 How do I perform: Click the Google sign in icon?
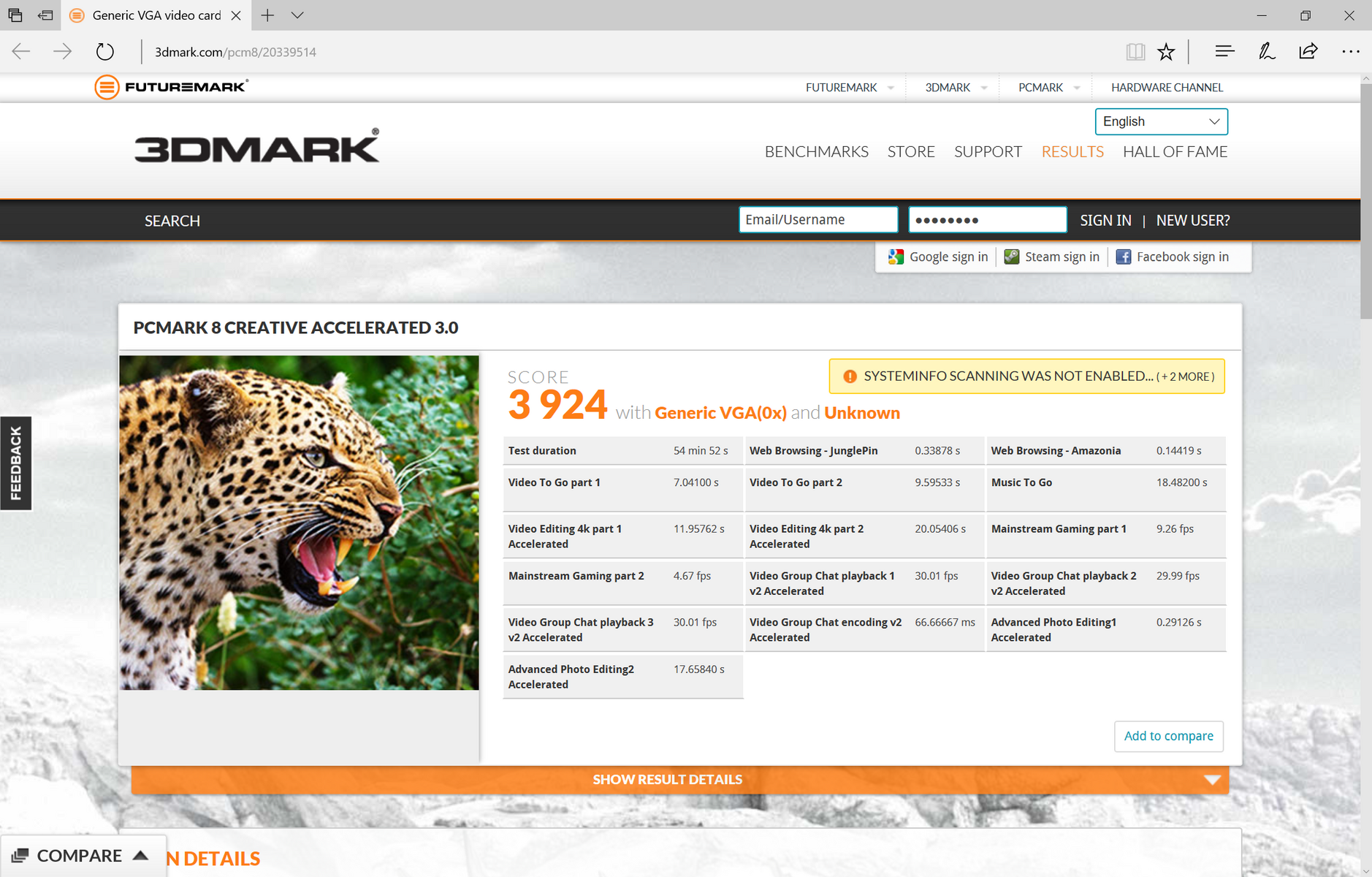pos(896,257)
